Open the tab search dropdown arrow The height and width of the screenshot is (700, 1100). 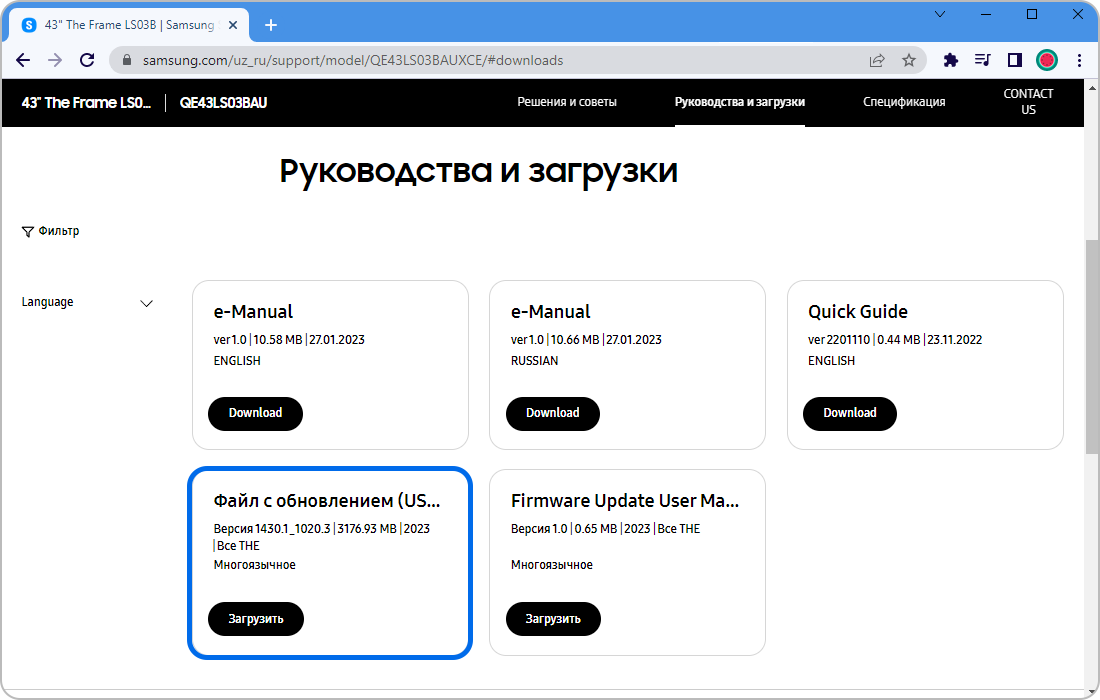[x=940, y=14]
